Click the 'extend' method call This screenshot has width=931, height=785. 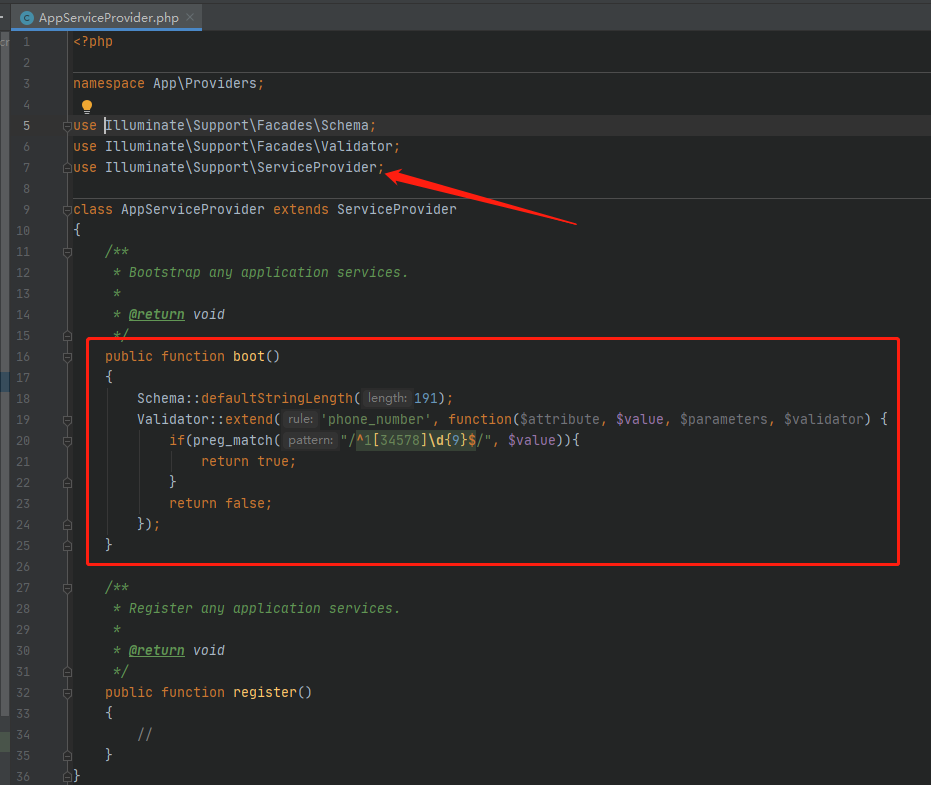(x=248, y=419)
